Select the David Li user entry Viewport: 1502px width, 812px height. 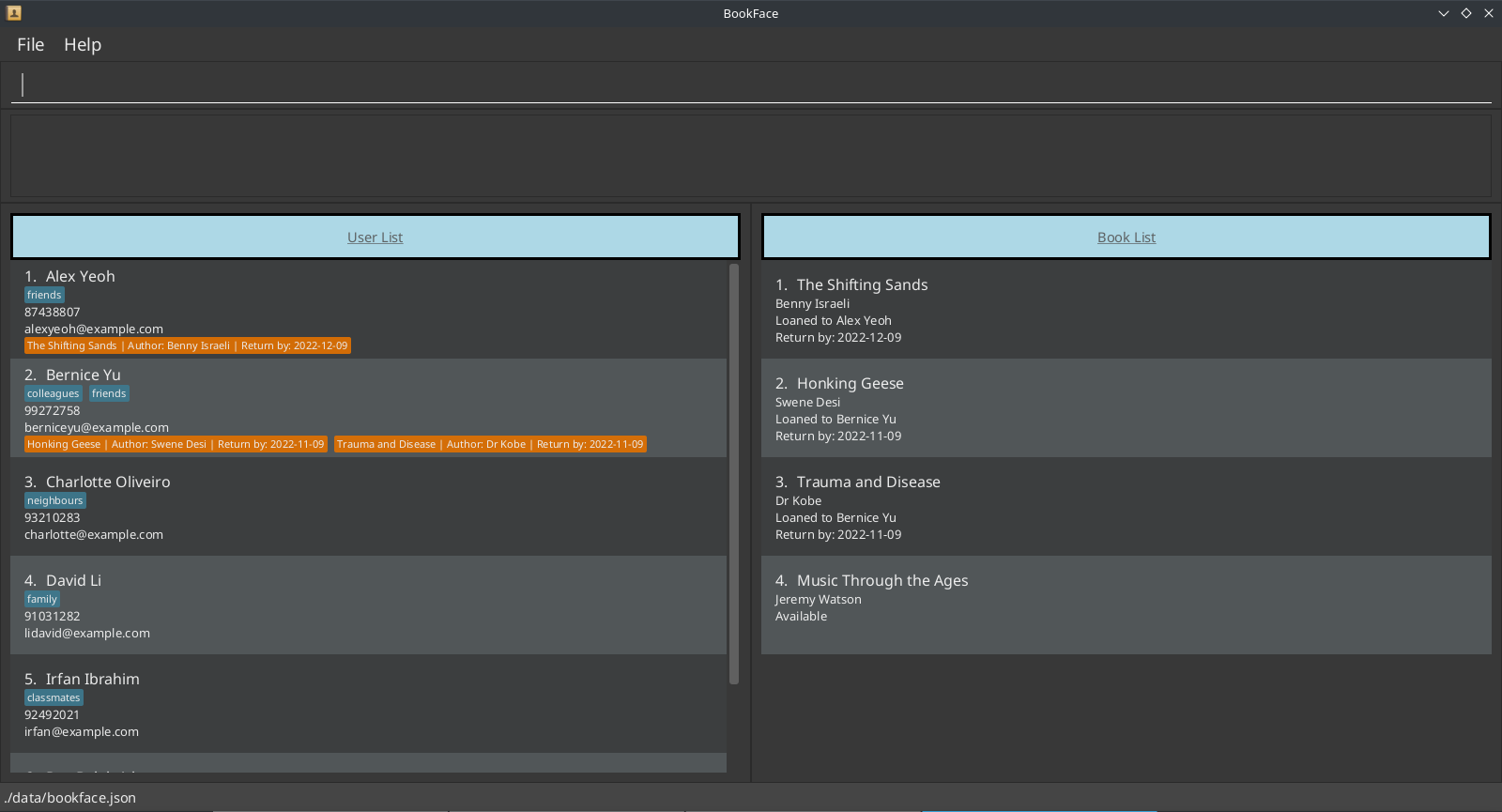[x=368, y=605]
